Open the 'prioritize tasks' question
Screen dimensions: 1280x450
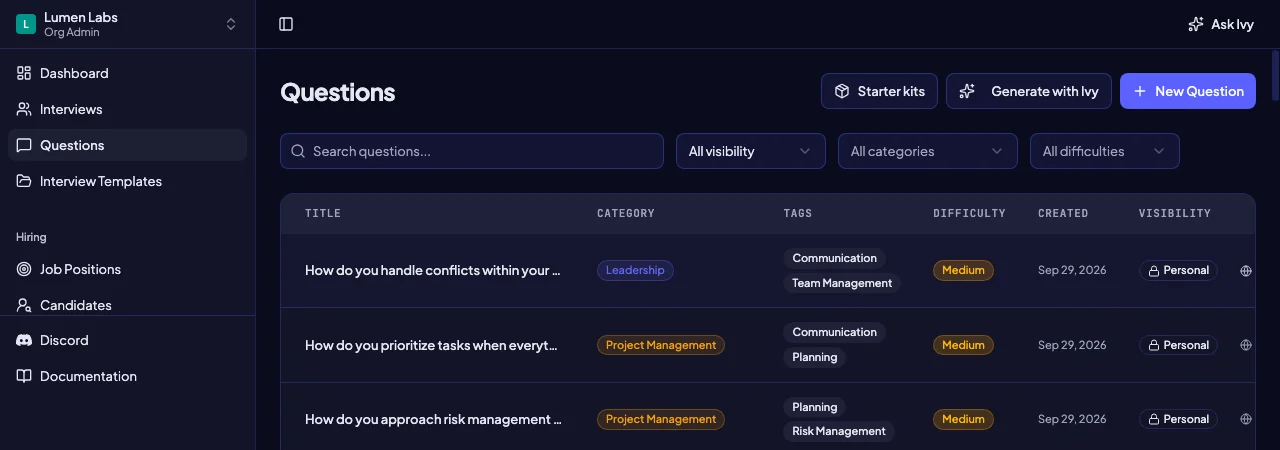click(431, 345)
